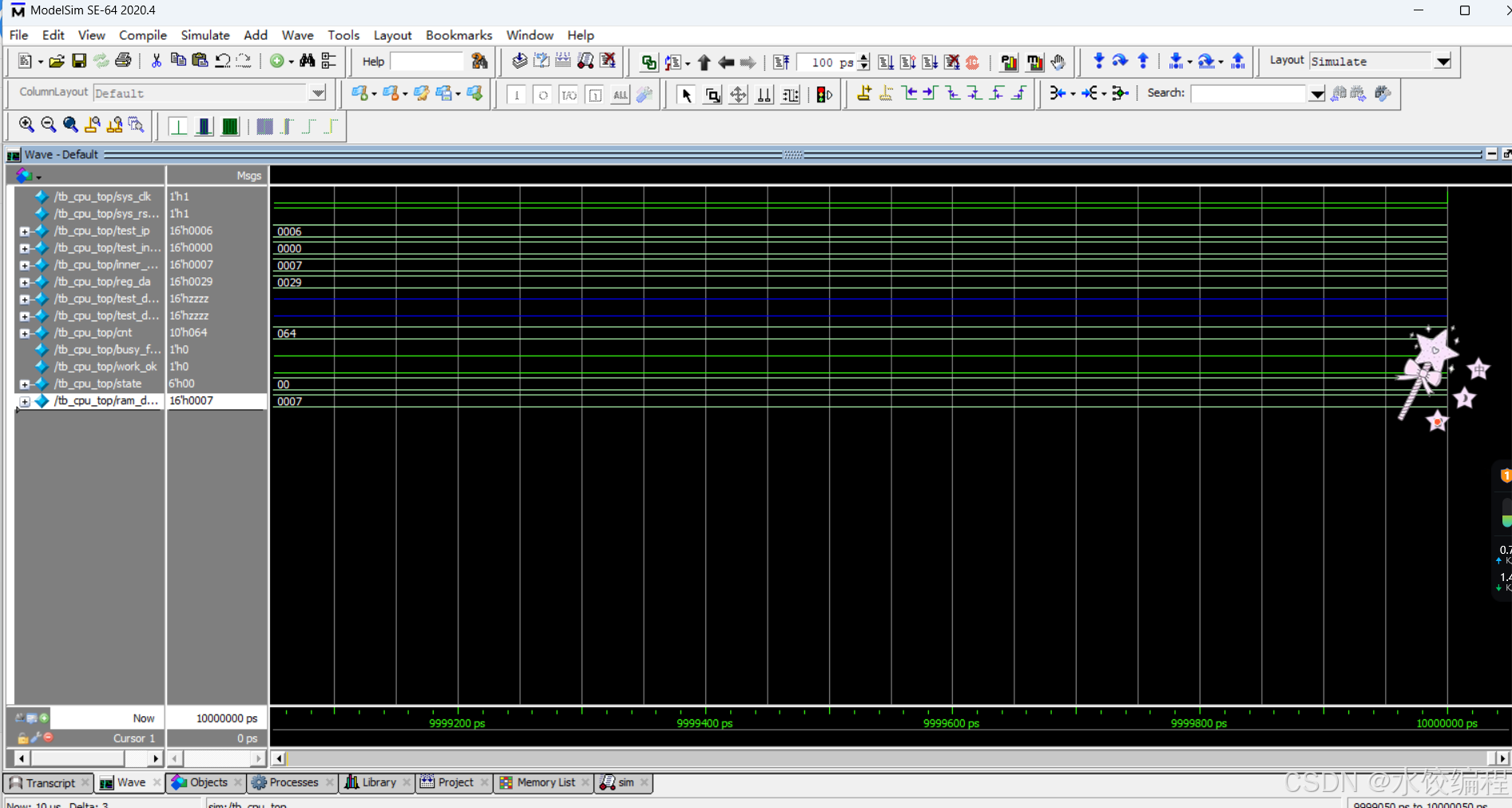Open the Add (green plus) dropdown arrow
1512x808 pixels.
292,62
